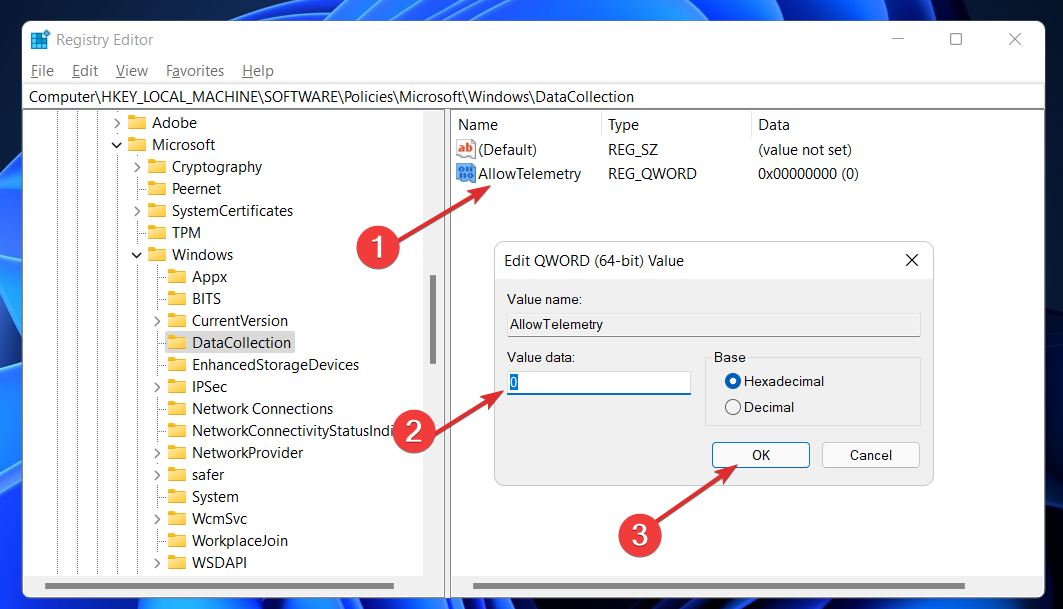
Task: Click the System folder icon
Action: 177,496
